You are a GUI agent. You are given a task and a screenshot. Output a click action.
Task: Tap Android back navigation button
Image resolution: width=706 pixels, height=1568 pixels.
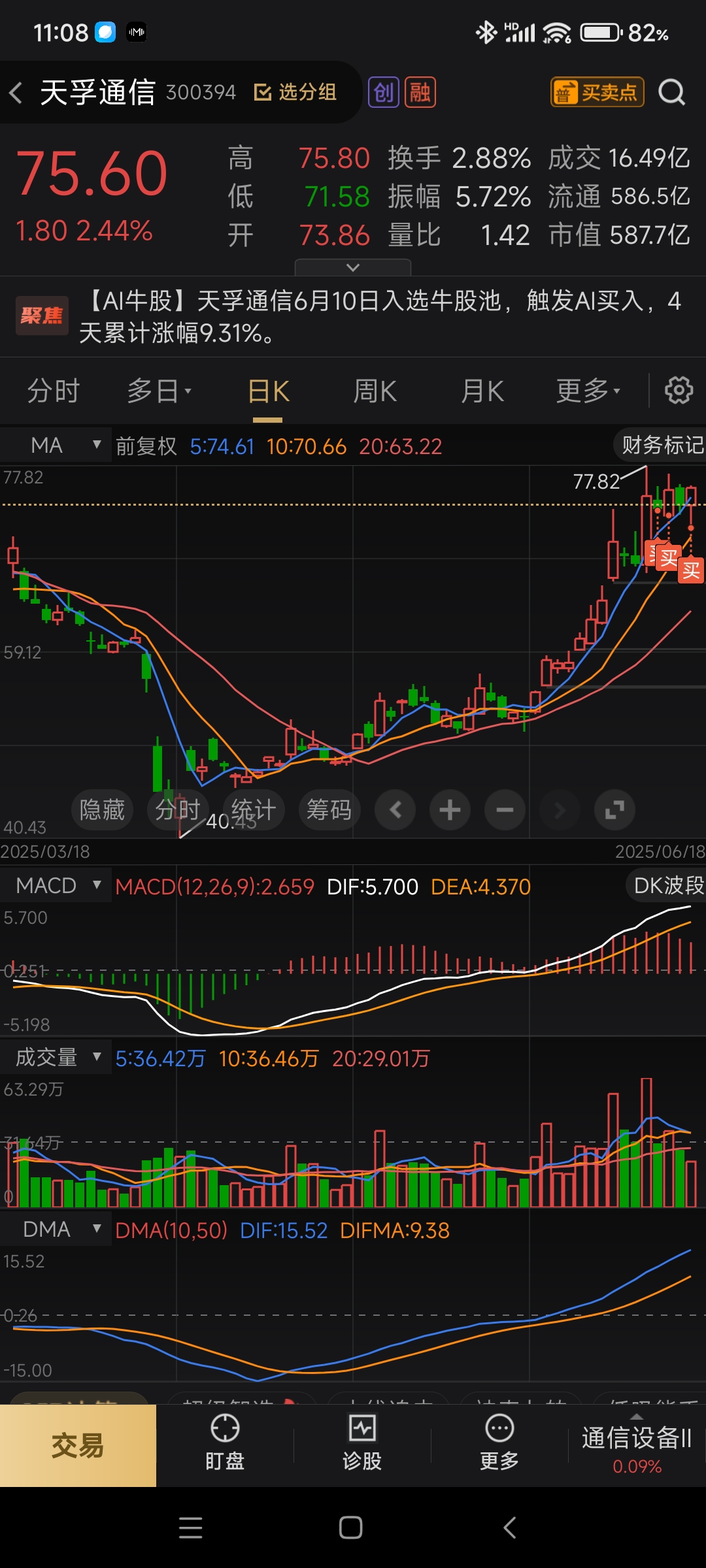[x=511, y=1527]
